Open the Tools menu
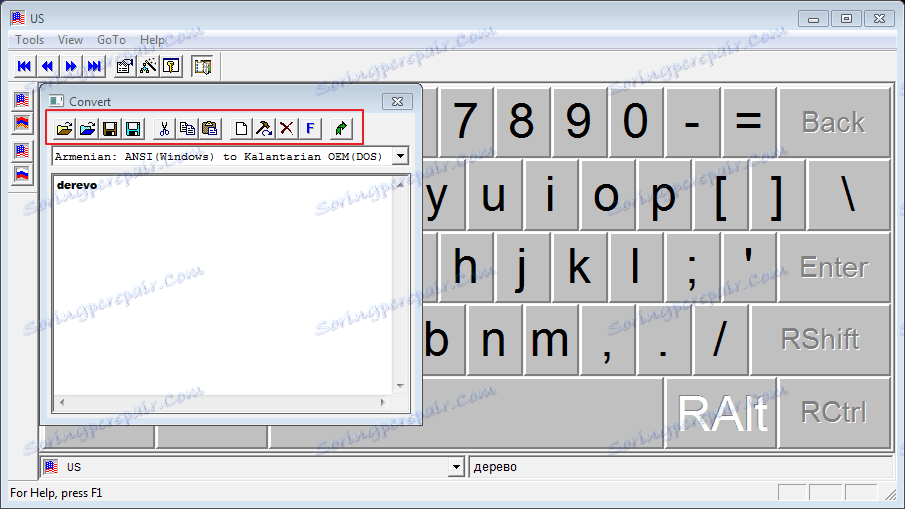 [29, 40]
